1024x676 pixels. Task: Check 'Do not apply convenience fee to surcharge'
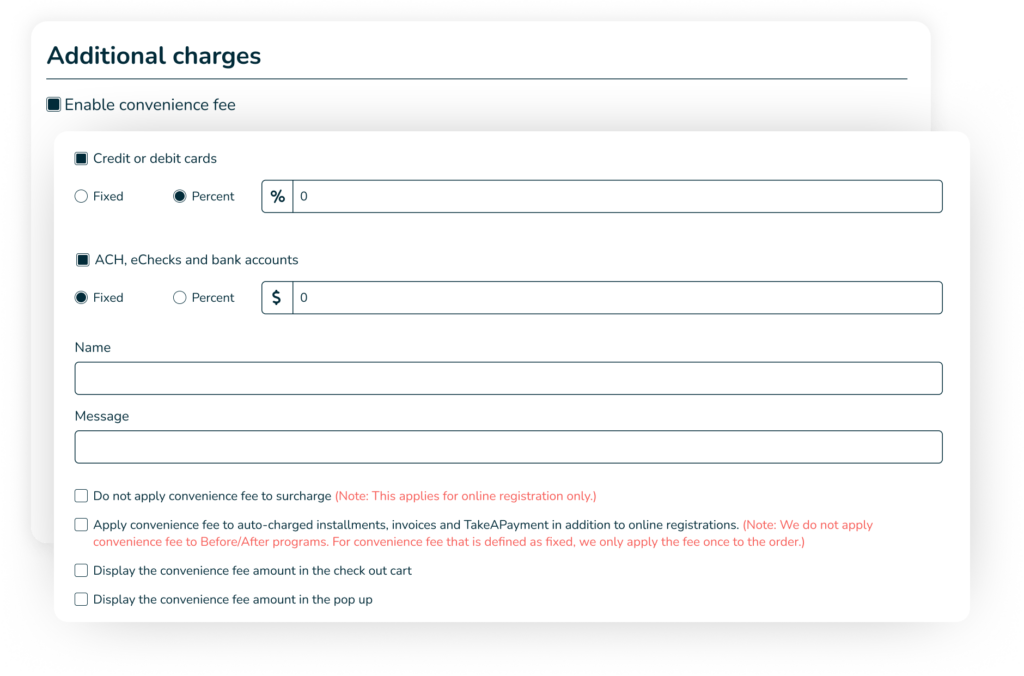click(81, 495)
